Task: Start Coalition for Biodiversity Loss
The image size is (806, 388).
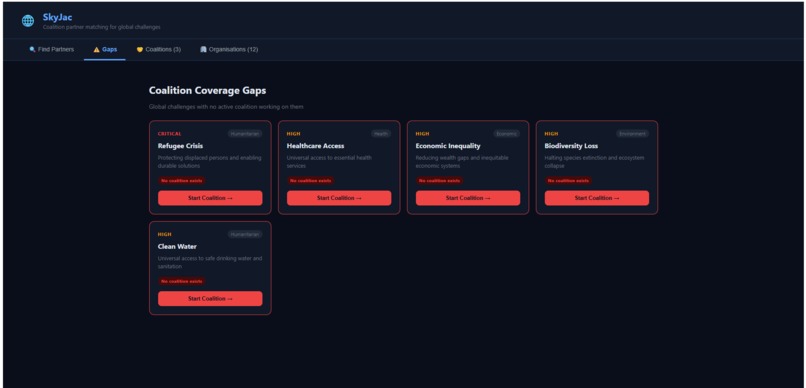Action: click(x=597, y=198)
